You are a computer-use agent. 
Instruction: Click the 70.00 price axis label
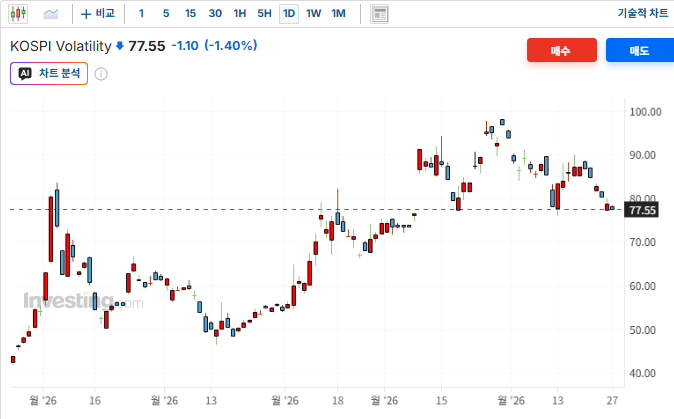643,242
